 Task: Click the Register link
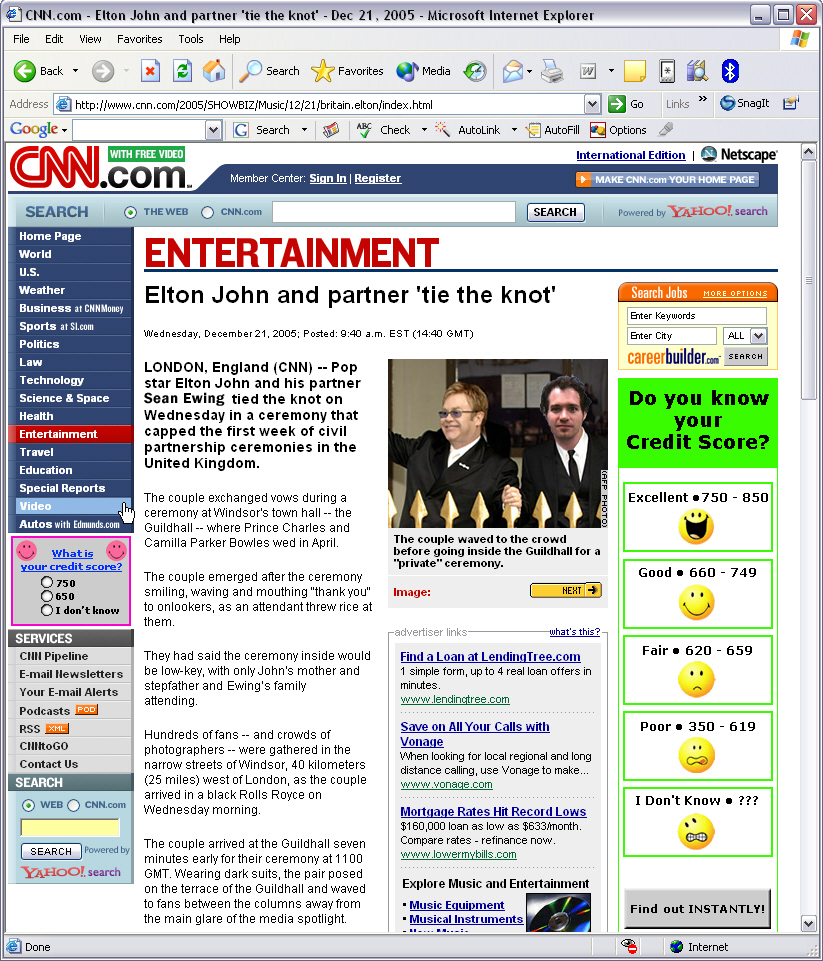point(377,178)
